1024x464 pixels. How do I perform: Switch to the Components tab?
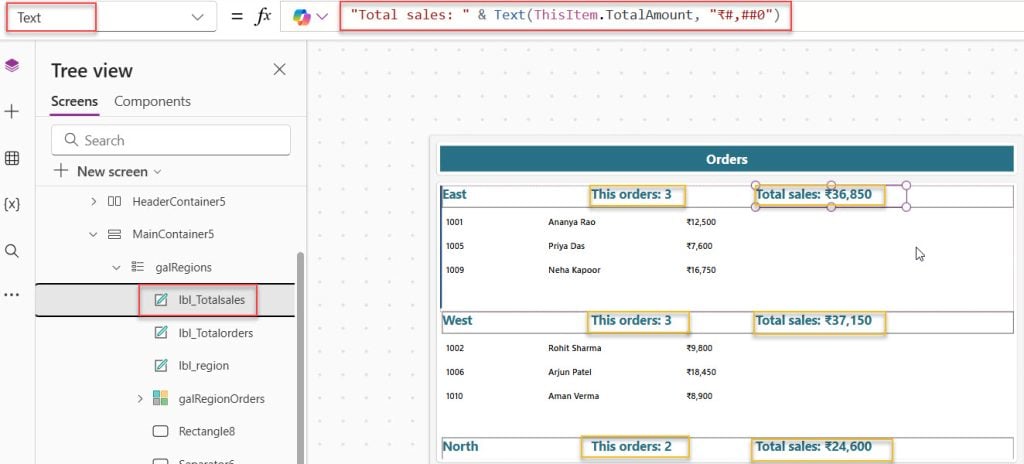click(x=152, y=101)
